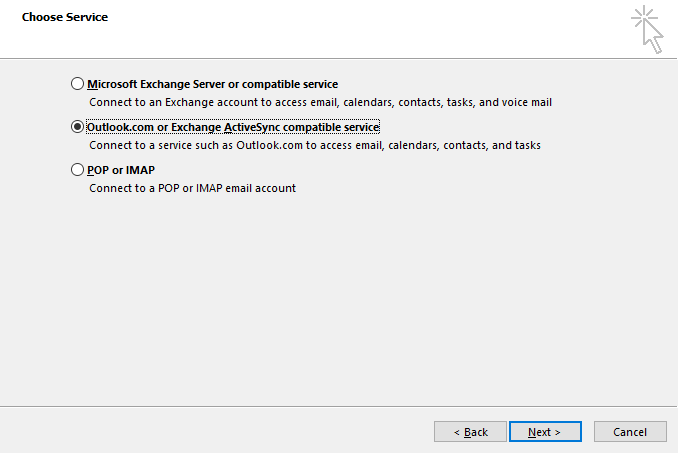Click the words 'and tasks' in Outlook.com description
The height and width of the screenshot is (453, 678).
pyautogui.click(x=516, y=145)
